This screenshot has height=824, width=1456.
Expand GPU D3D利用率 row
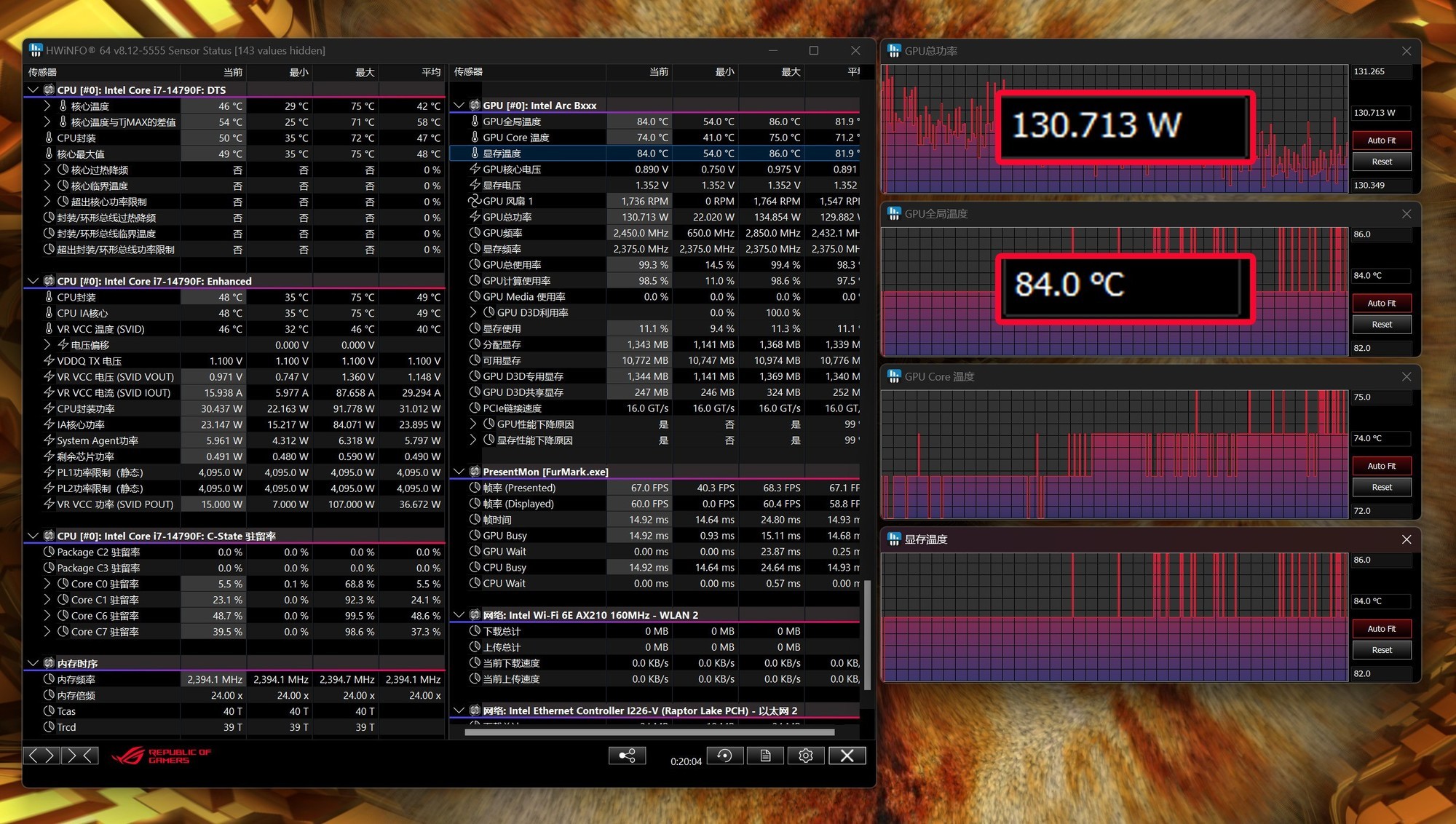(473, 312)
